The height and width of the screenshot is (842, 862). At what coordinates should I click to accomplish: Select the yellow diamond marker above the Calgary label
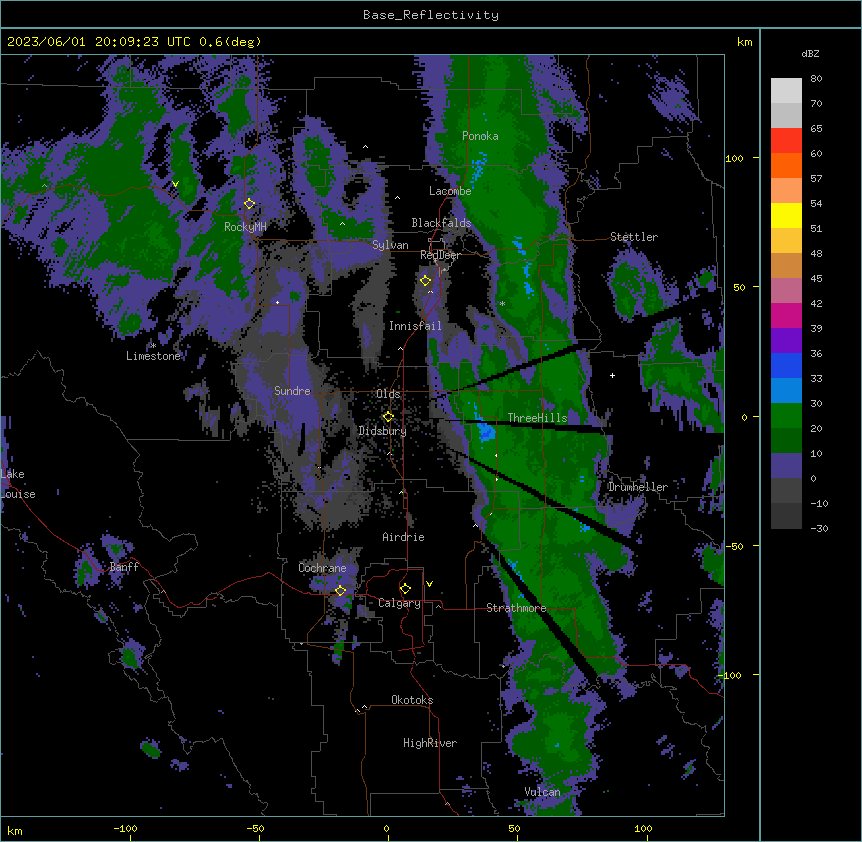pyautogui.click(x=405, y=589)
